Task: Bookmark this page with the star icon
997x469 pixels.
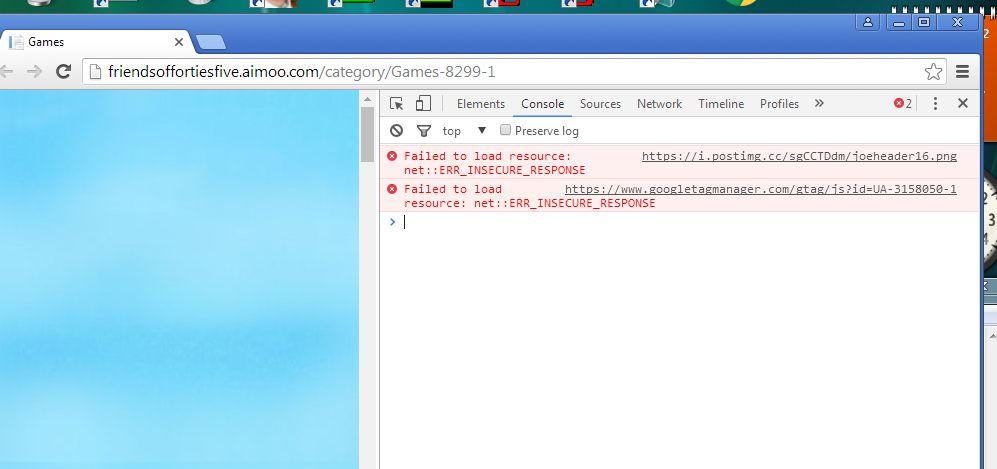Action: (933, 72)
